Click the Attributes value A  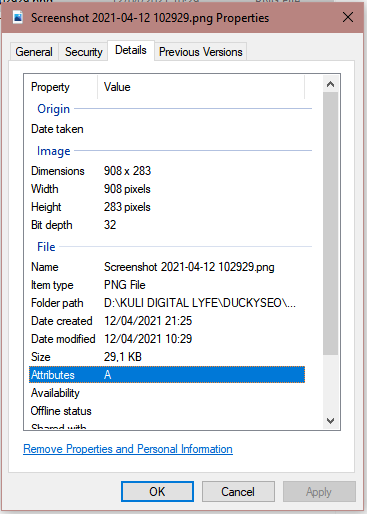(x=107, y=375)
